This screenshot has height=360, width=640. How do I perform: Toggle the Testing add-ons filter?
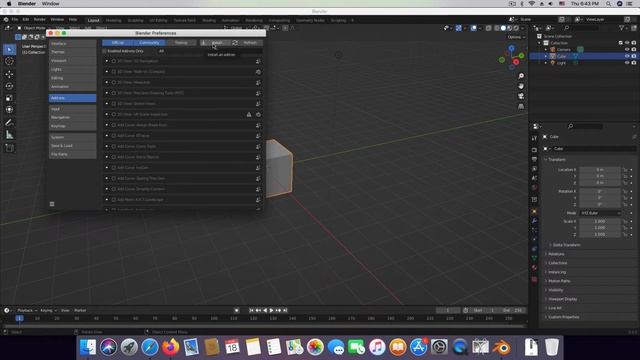[x=181, y=43]
